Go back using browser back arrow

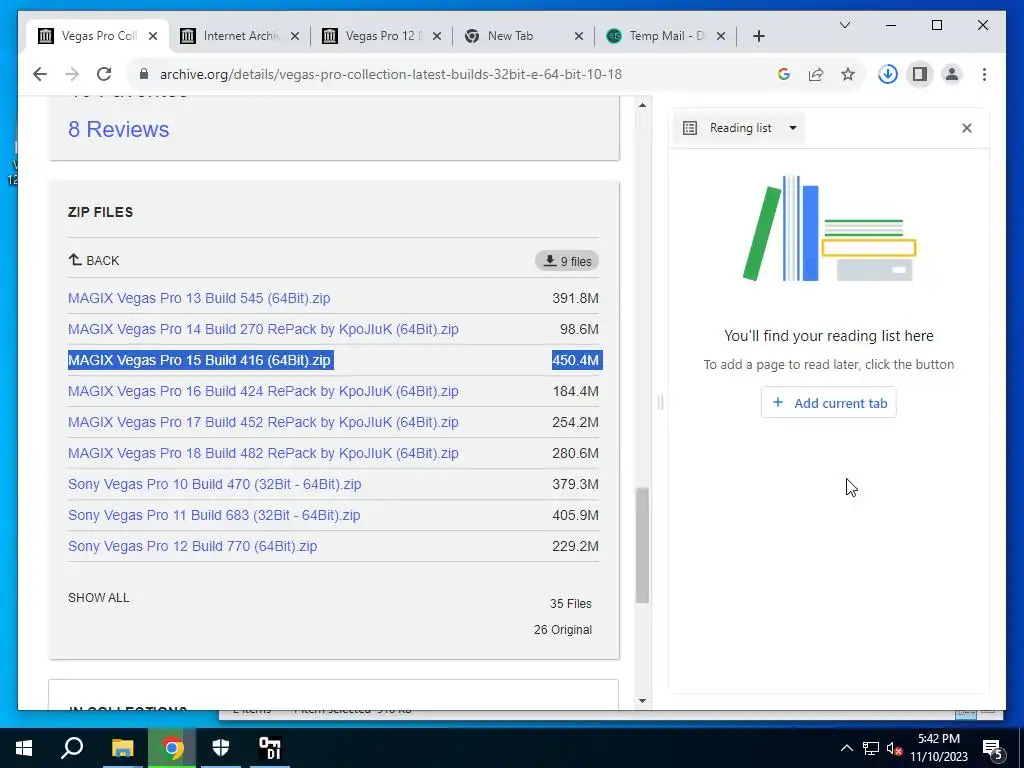[40, 74]
